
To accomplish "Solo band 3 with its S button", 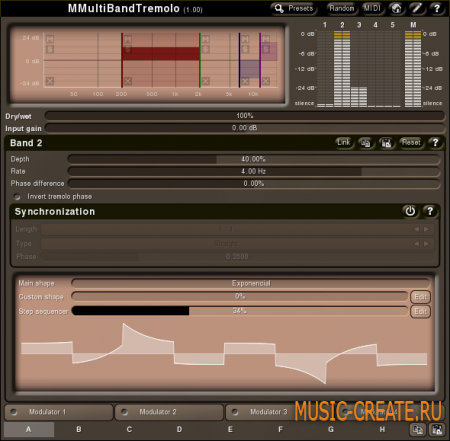I will coord(206,49).
